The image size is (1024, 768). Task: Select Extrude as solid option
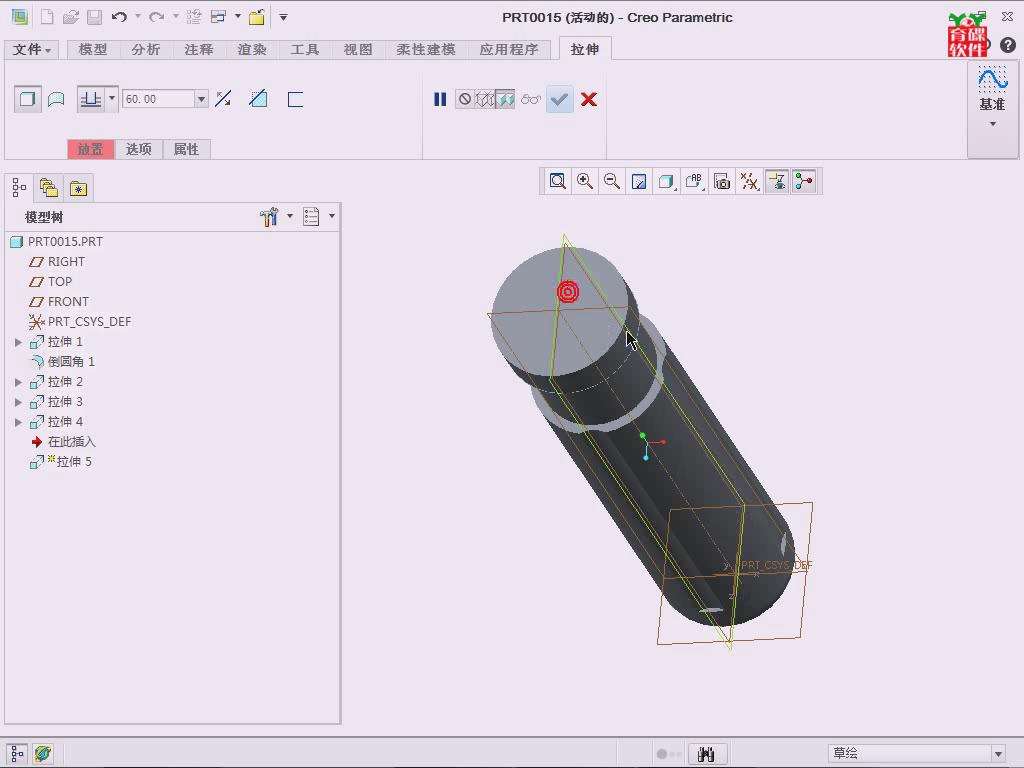[27, 99]
